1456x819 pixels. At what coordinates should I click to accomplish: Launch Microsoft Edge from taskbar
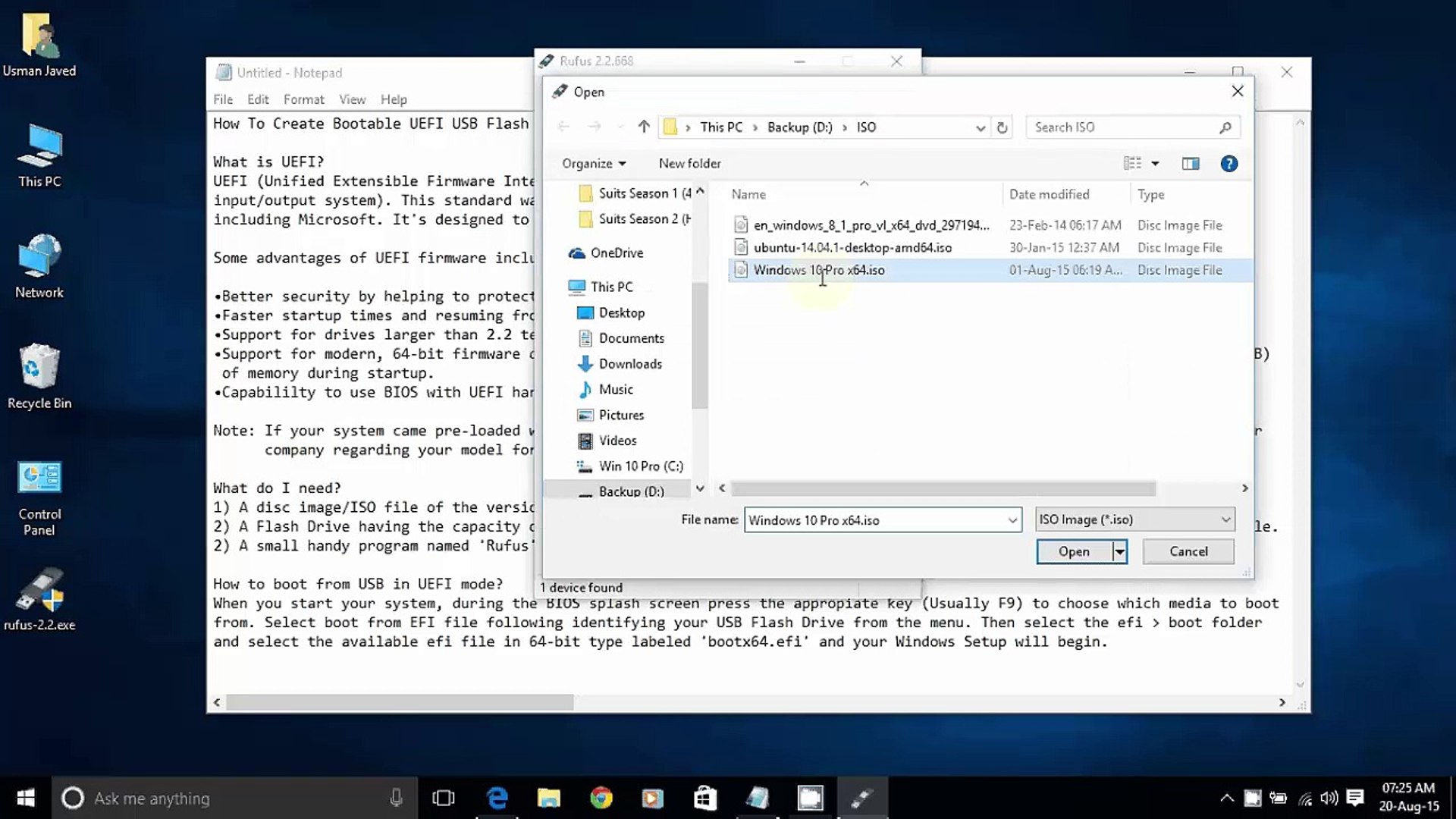pyautogui.click(x=497, y=798)
